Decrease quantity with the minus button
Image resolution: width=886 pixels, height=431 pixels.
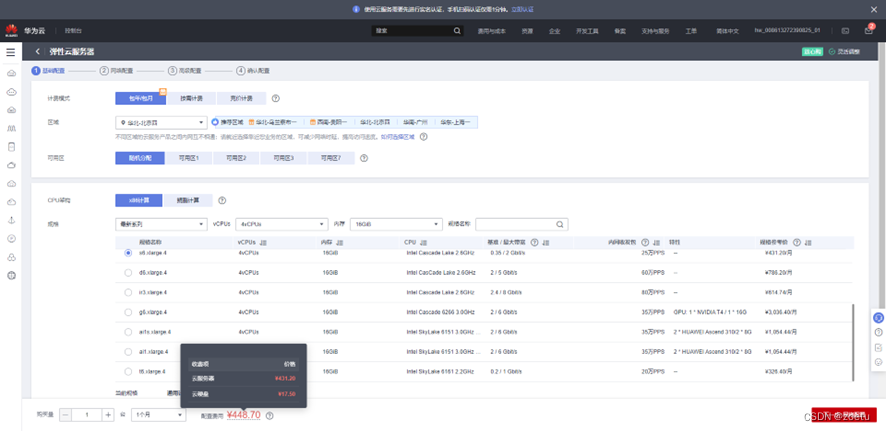(x=66, y=415)
